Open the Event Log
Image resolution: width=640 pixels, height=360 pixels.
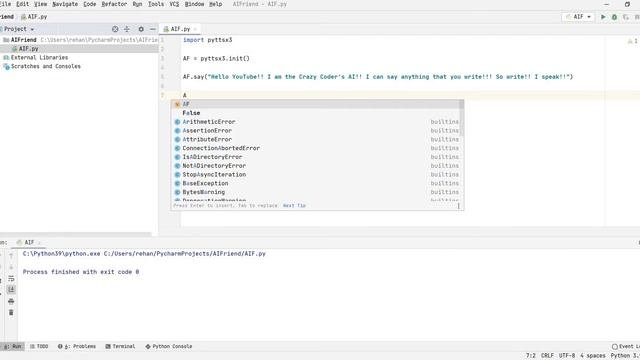click(x=625, y=347)
